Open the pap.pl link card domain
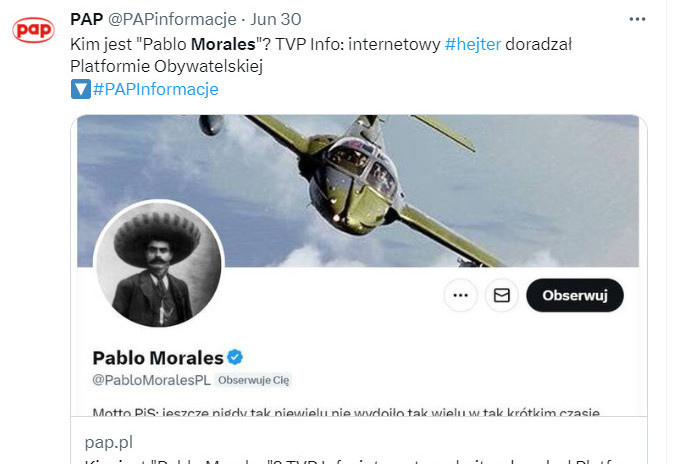 (x=109, y=442)
